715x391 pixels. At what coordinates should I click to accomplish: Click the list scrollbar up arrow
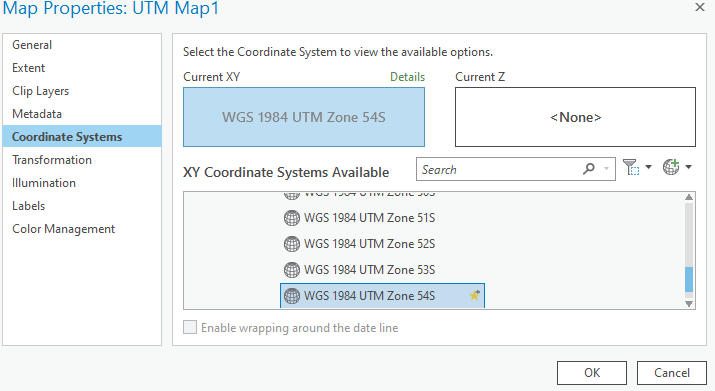click(689, 197)
